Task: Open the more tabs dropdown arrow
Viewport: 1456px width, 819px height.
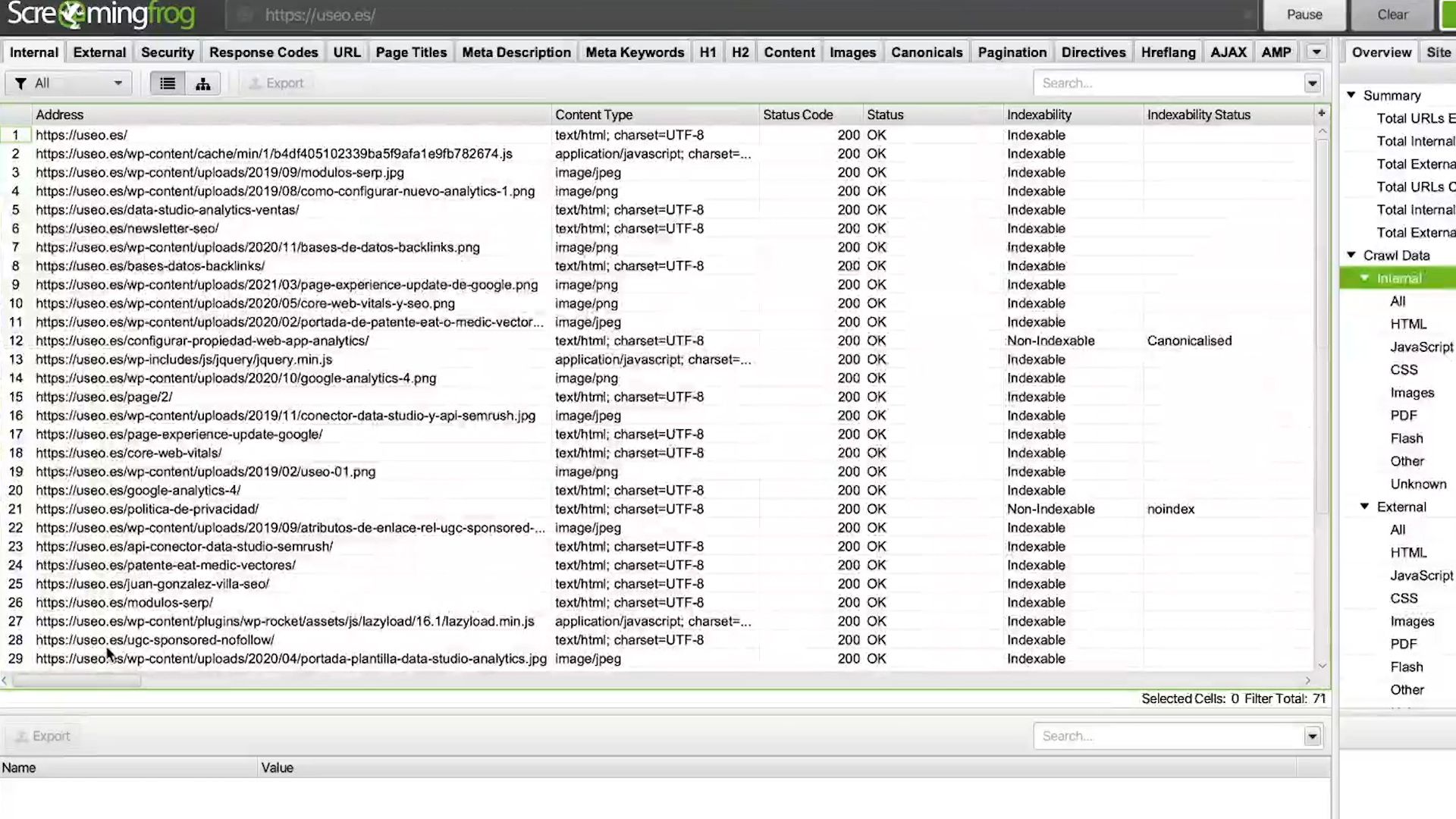Action: coord(1316,52)
